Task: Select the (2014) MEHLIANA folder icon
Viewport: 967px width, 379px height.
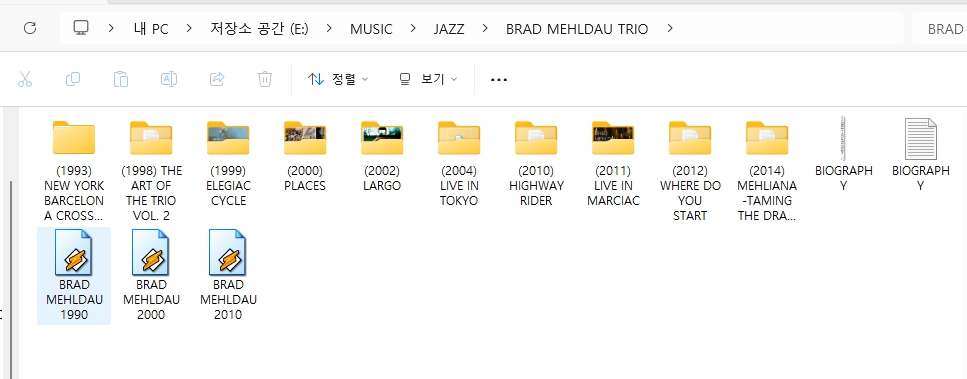Action: 767,137
